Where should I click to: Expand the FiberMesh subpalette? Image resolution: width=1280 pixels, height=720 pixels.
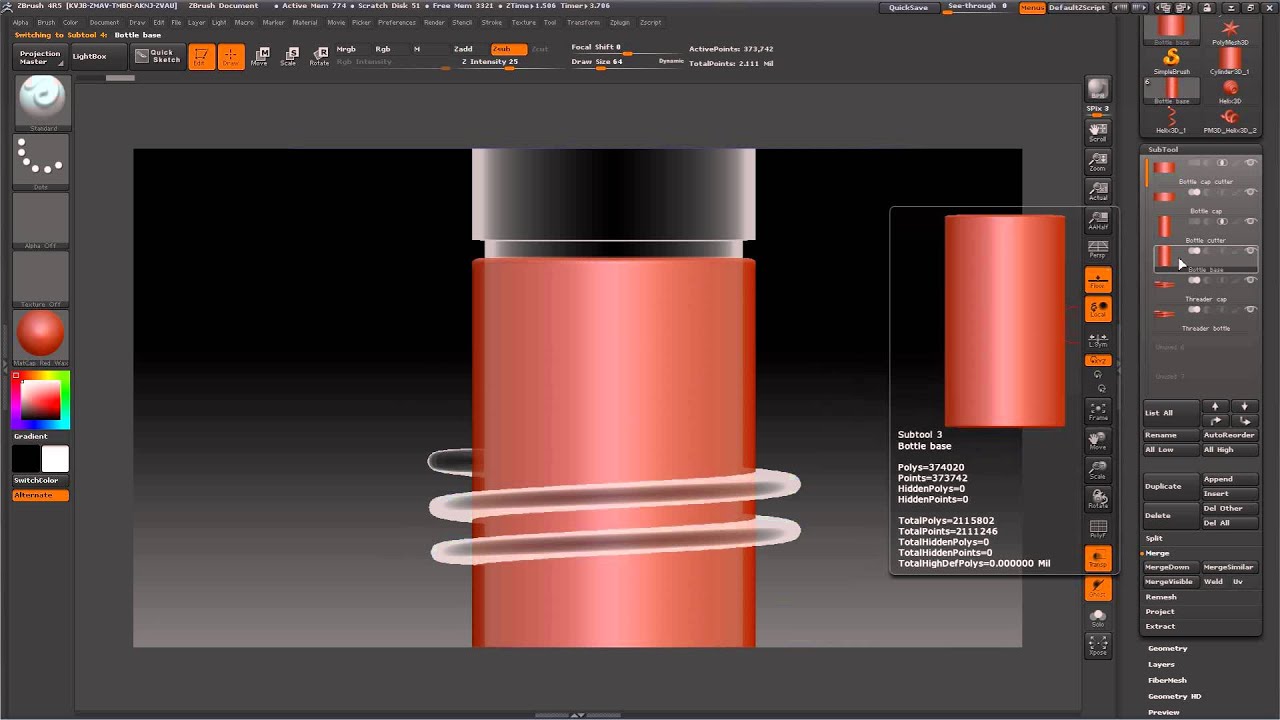pyautogui.click(x=1167, y=680)
